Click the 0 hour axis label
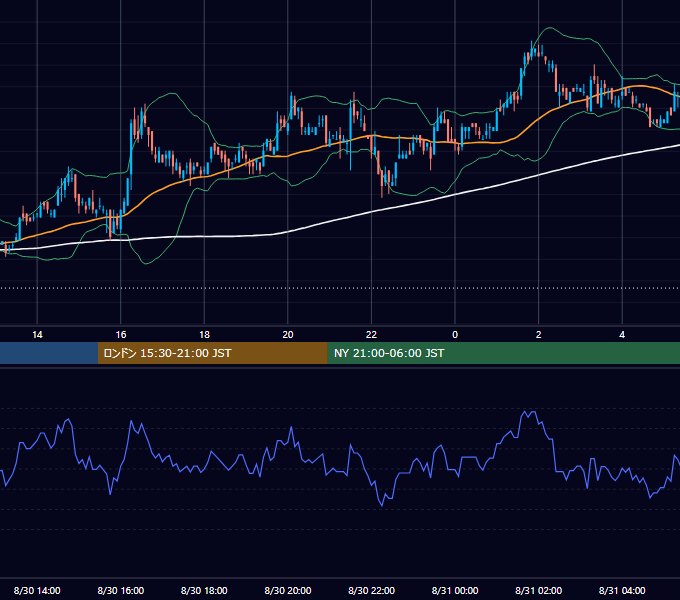This screenshot has height=600, width=680. (x=455, y=335)
